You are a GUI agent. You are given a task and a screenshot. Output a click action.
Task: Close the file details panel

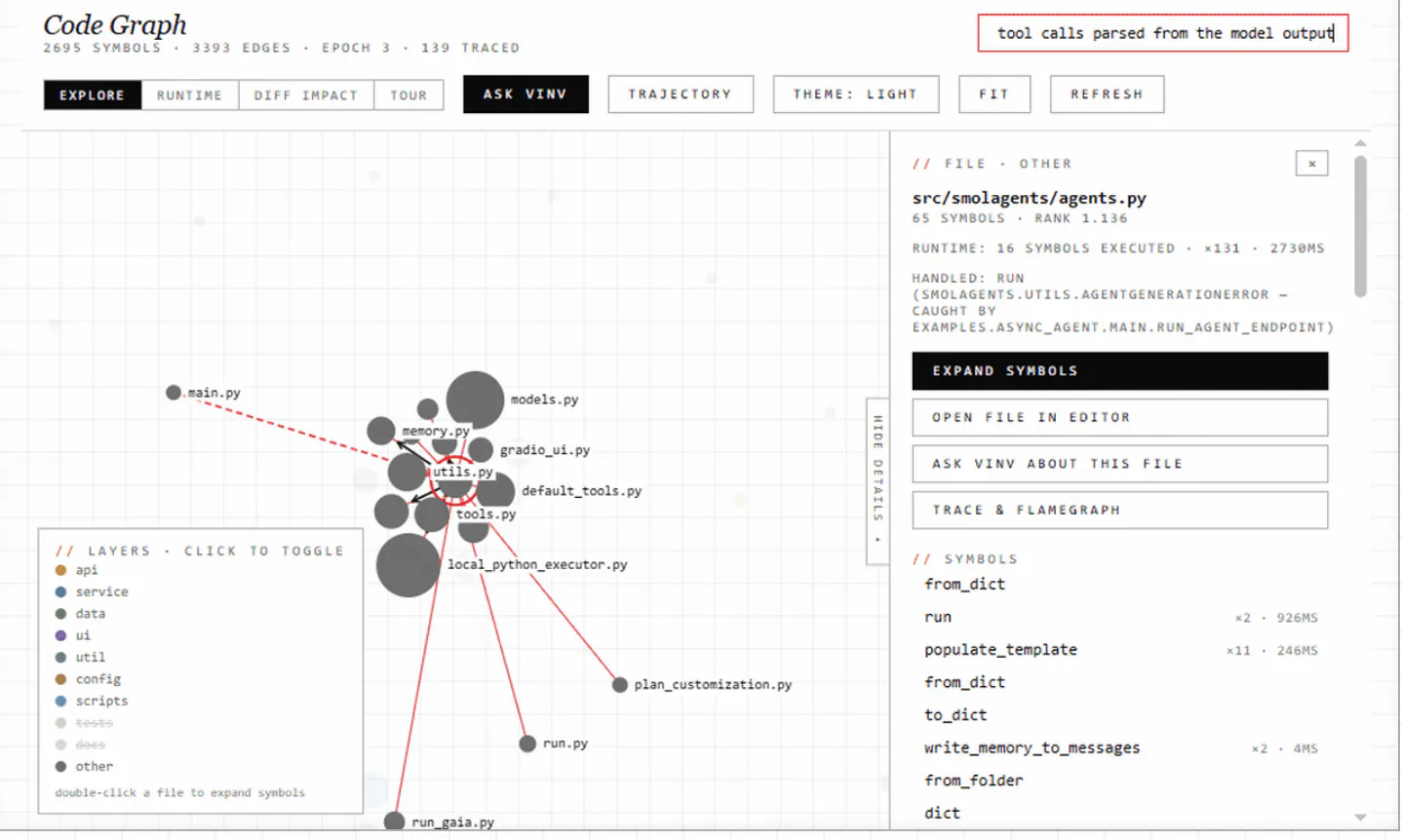1312,164
